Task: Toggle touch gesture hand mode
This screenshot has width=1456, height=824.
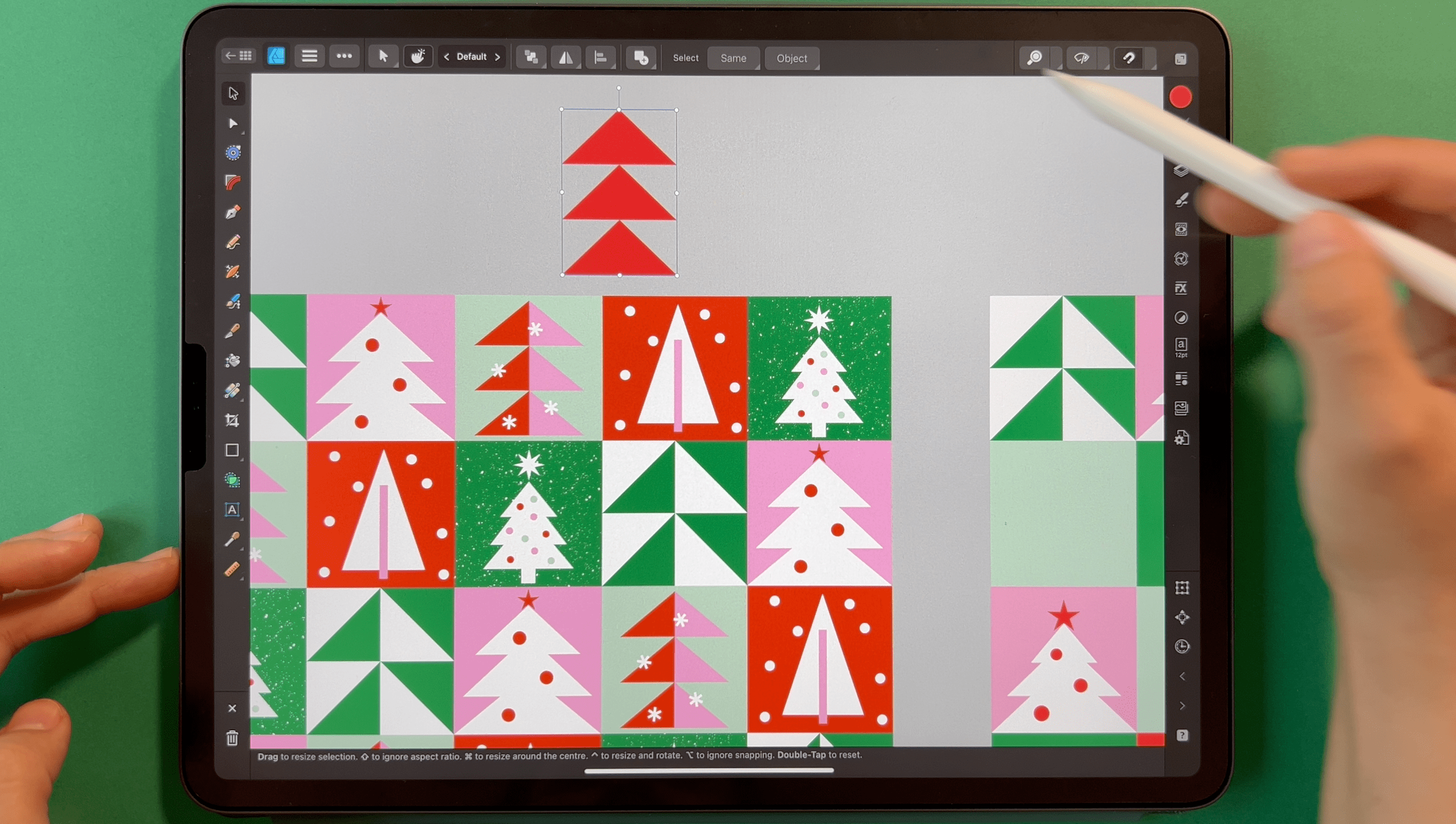Action: [418, 57]
